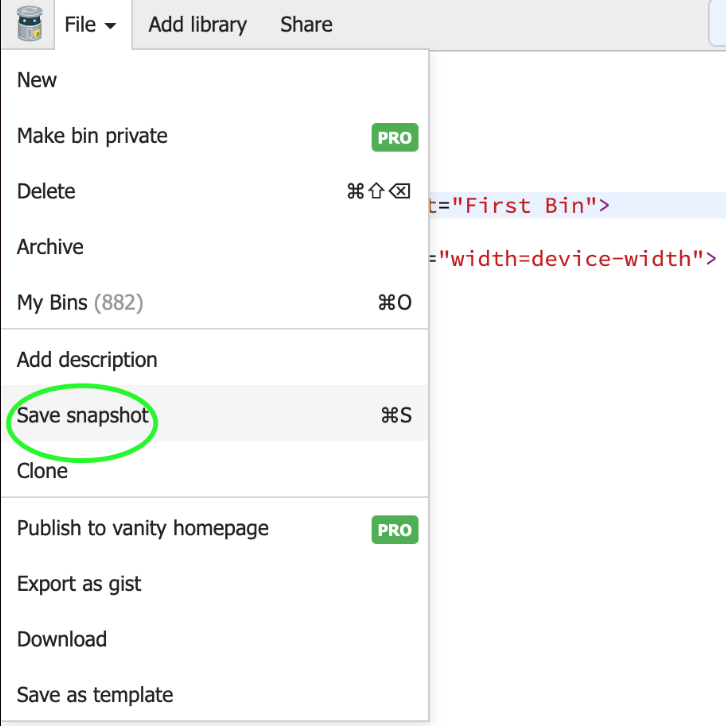Open My Bins (882) list
Viewport: 726px width, 726px height.
[x=215, y=302]
